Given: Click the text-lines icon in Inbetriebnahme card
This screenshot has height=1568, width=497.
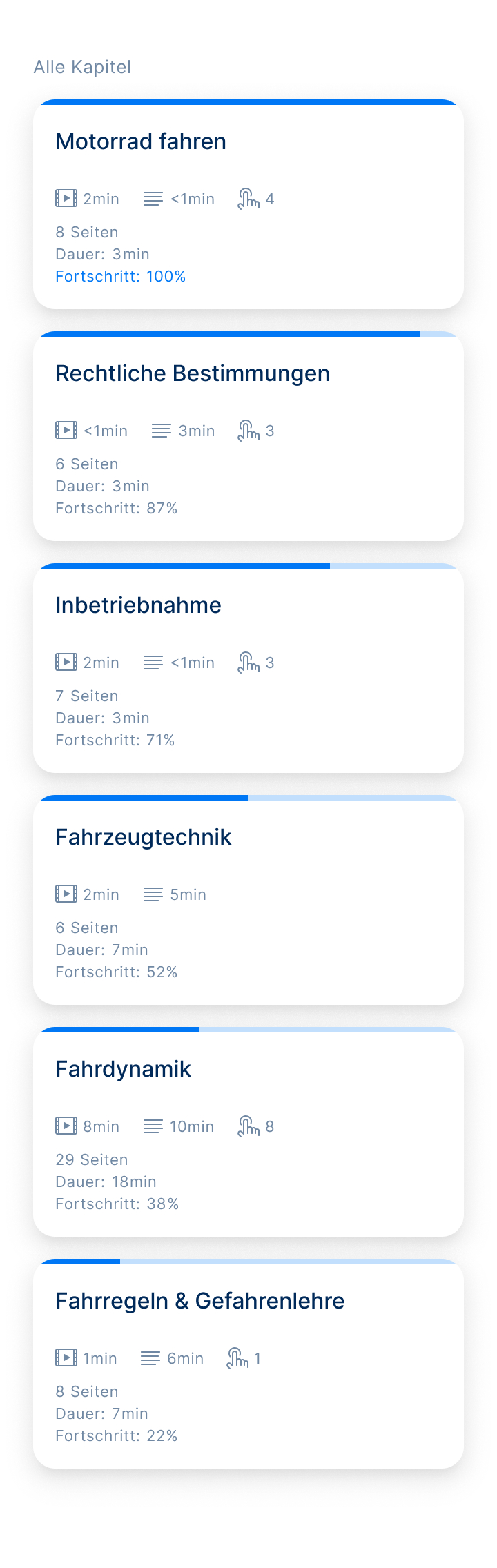Looking at the screenshot, I should 153,663.
